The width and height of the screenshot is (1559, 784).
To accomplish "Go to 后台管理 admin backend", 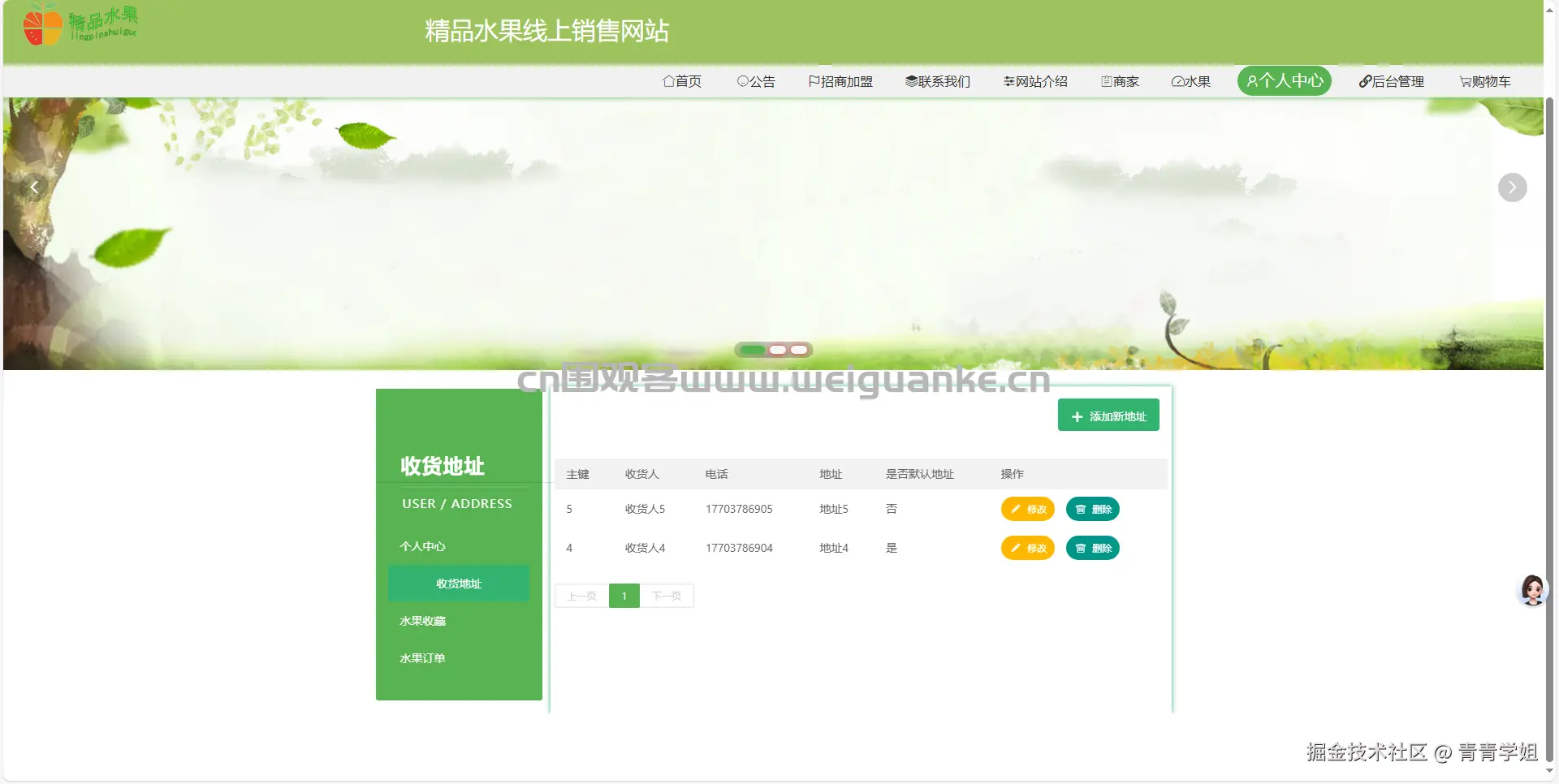I will pyautogui.click(x=1392, y=81).
